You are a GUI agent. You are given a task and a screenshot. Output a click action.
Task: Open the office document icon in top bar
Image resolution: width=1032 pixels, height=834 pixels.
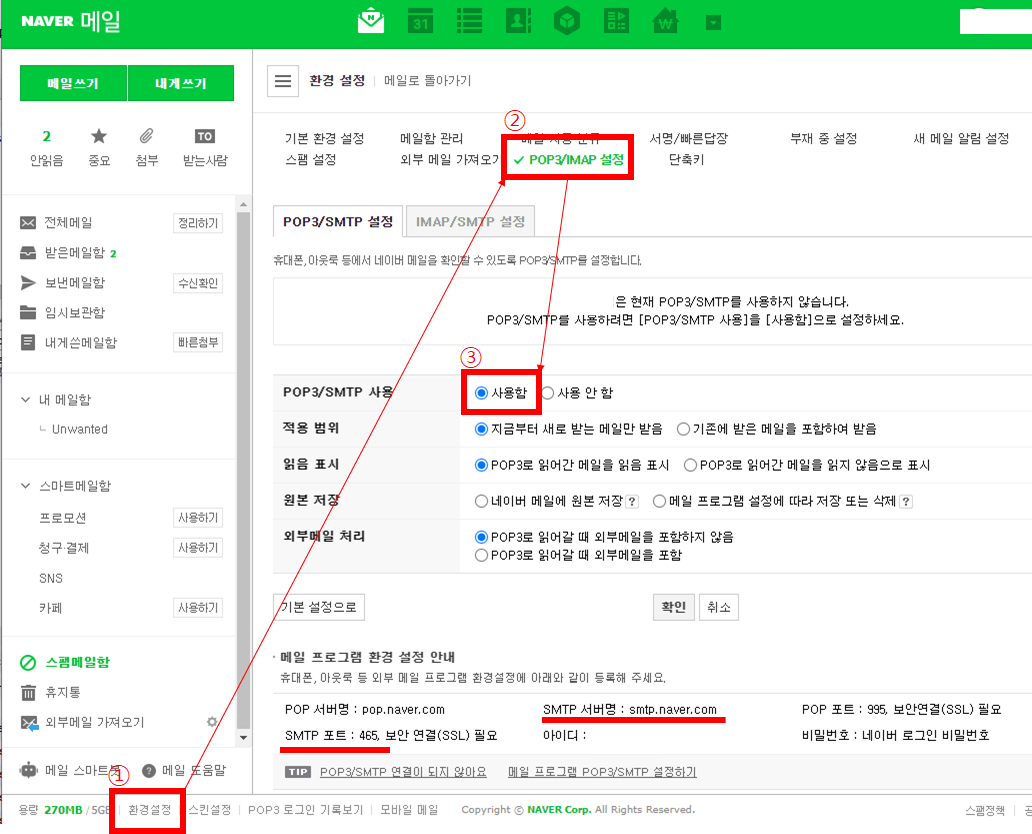(616, 20)
